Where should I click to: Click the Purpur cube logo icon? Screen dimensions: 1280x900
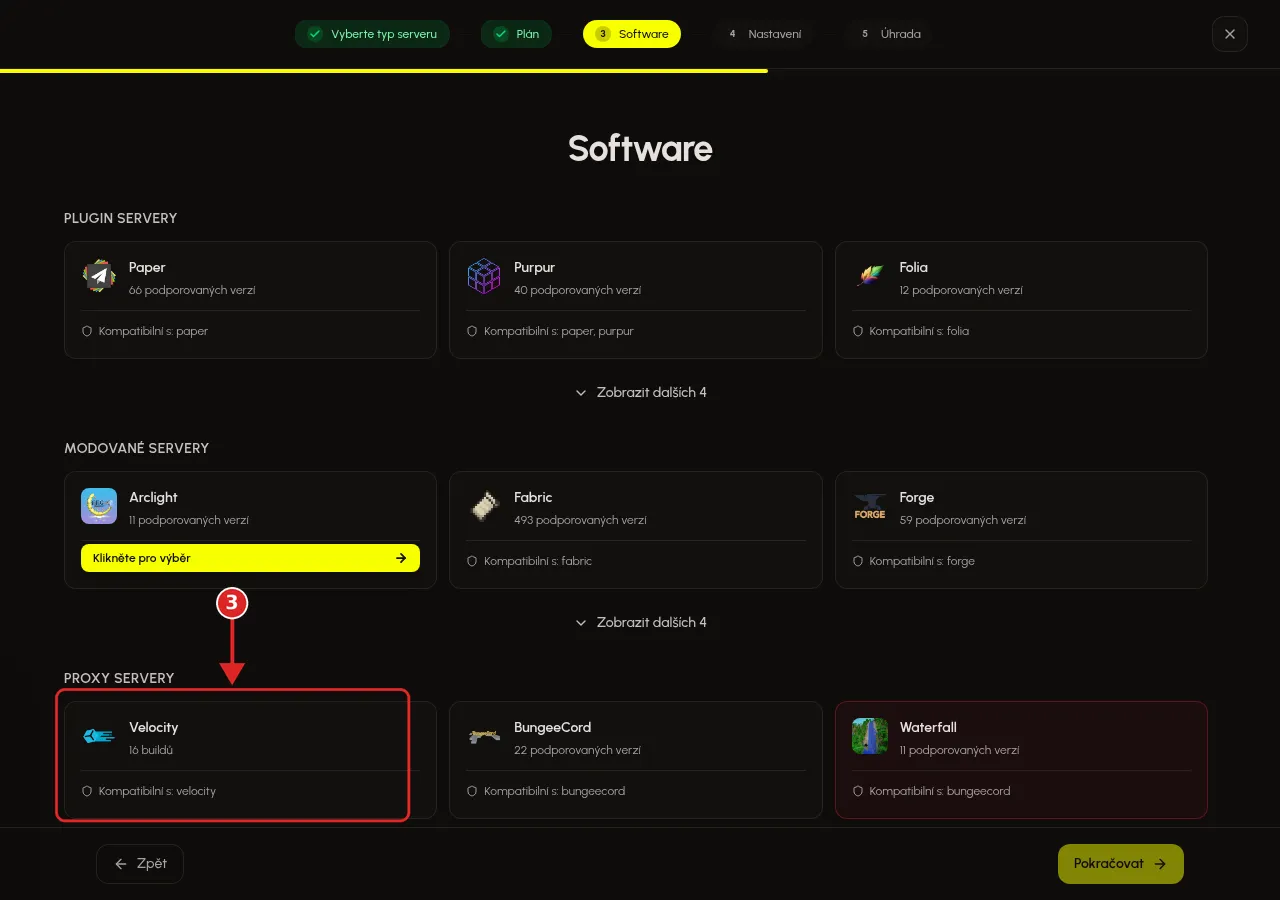484,276
